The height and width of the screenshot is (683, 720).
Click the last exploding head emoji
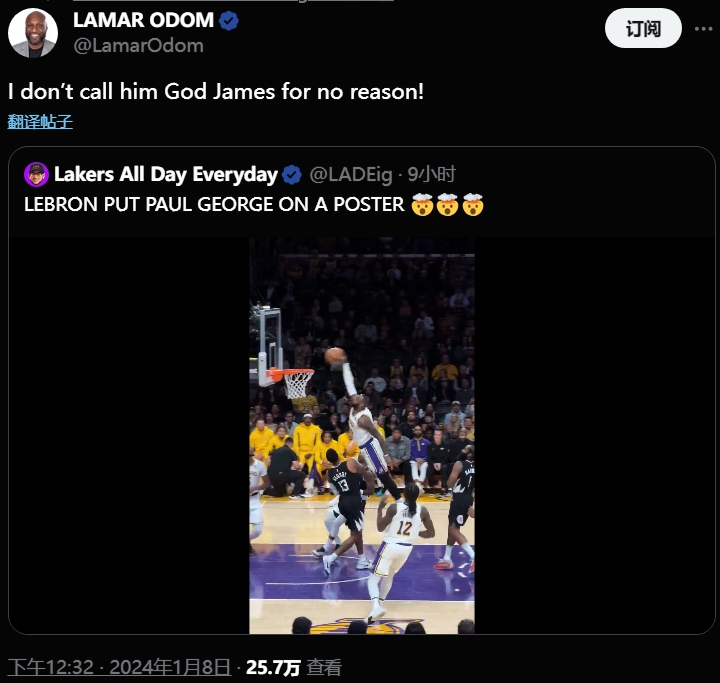coord(473,205)
